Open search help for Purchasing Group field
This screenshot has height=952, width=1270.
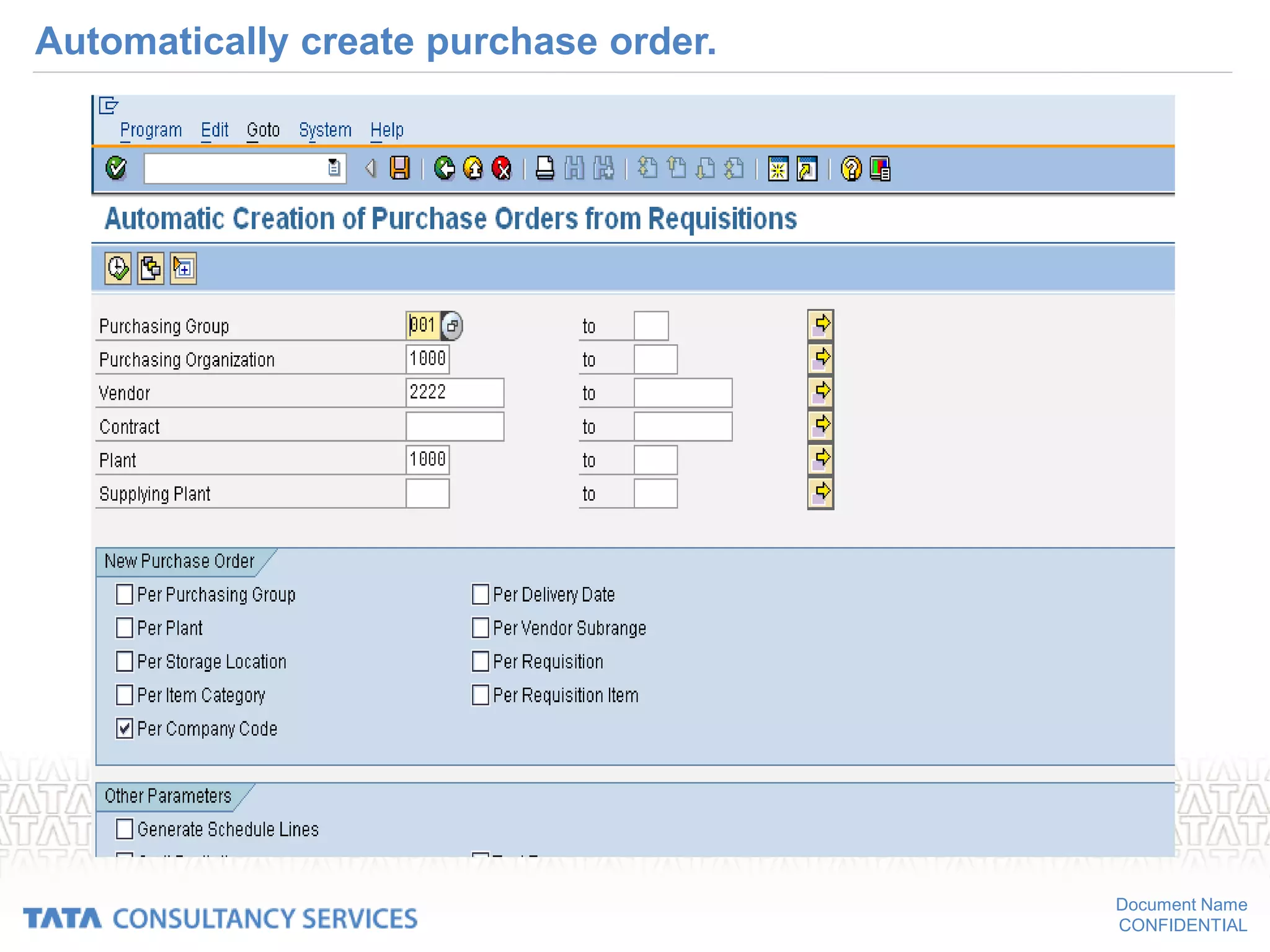click(452, 325)
